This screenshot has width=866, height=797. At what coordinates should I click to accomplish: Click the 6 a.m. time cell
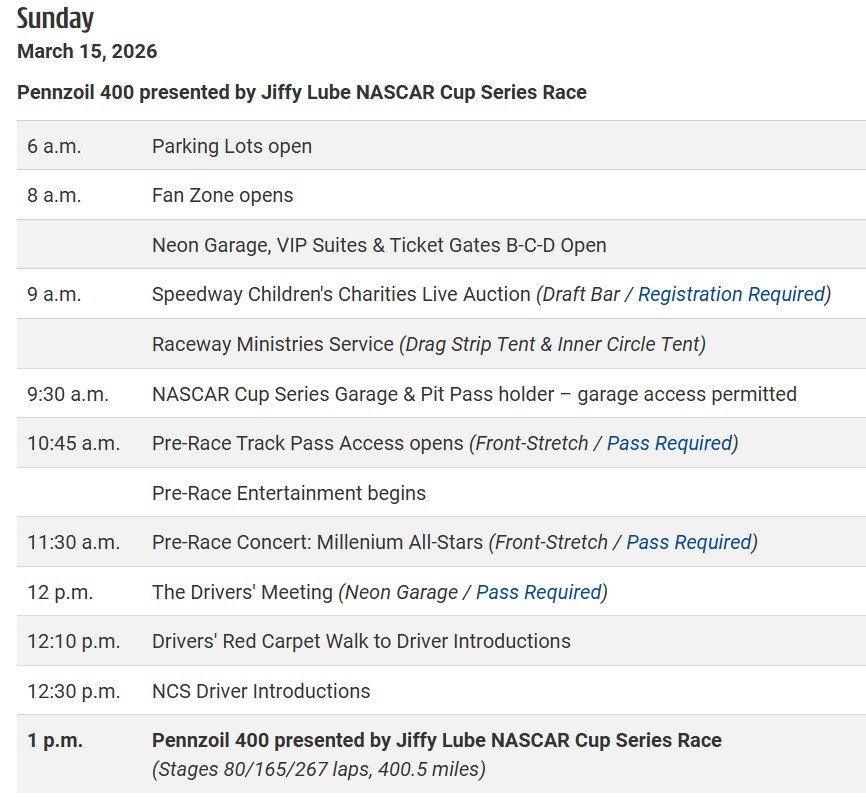click(x=54, y=146)
